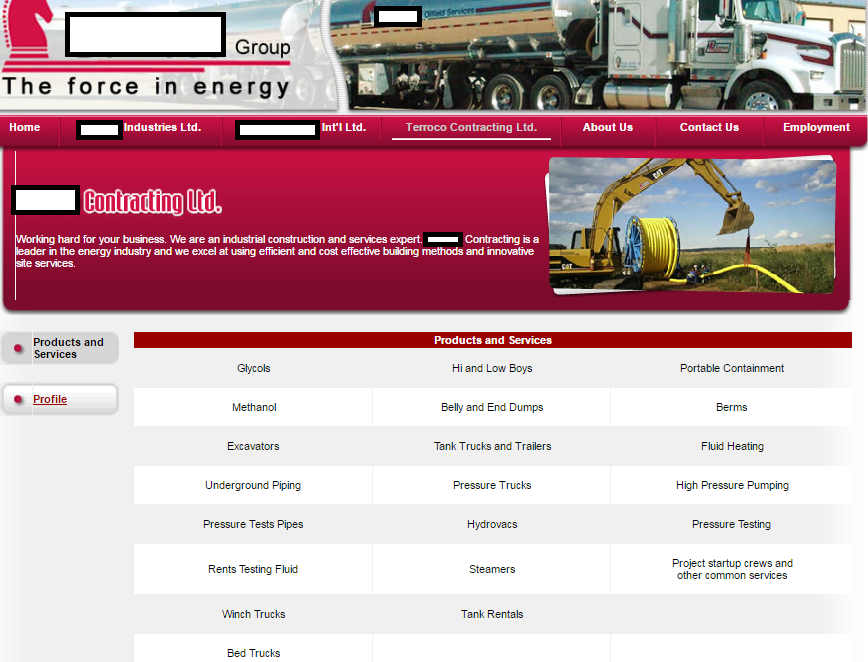Open the Contact Us page
This screenshot has height=662, width=868.
709,127
